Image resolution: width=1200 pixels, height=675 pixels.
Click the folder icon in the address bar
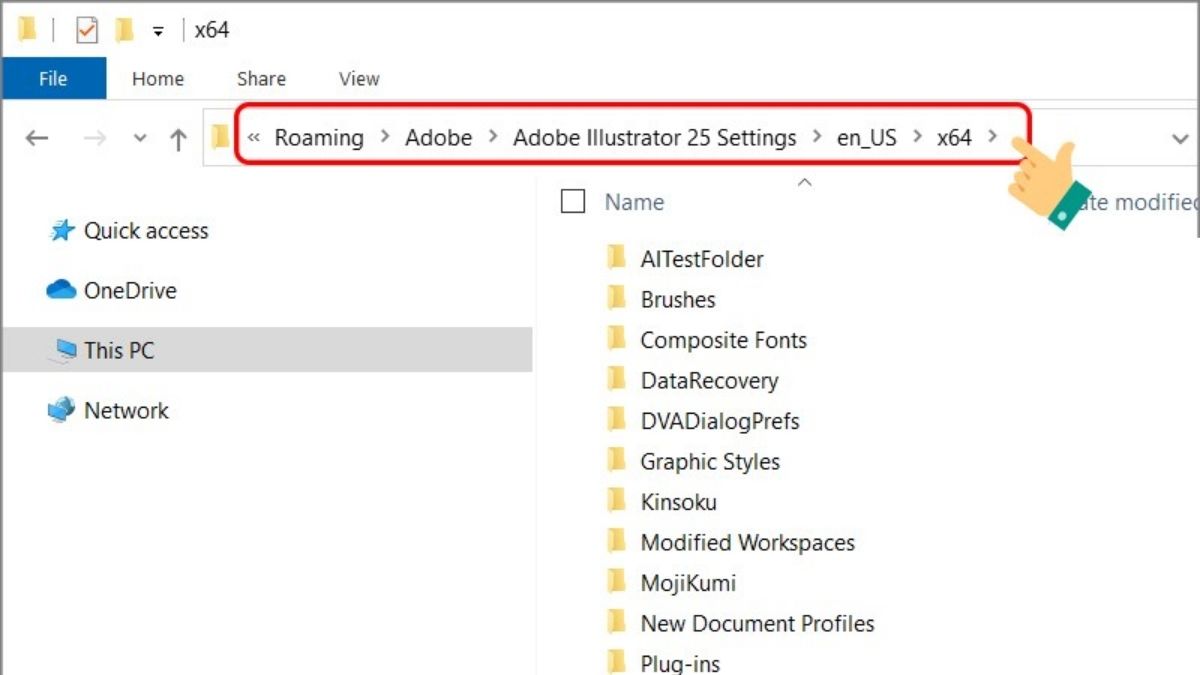coord(220,138)
